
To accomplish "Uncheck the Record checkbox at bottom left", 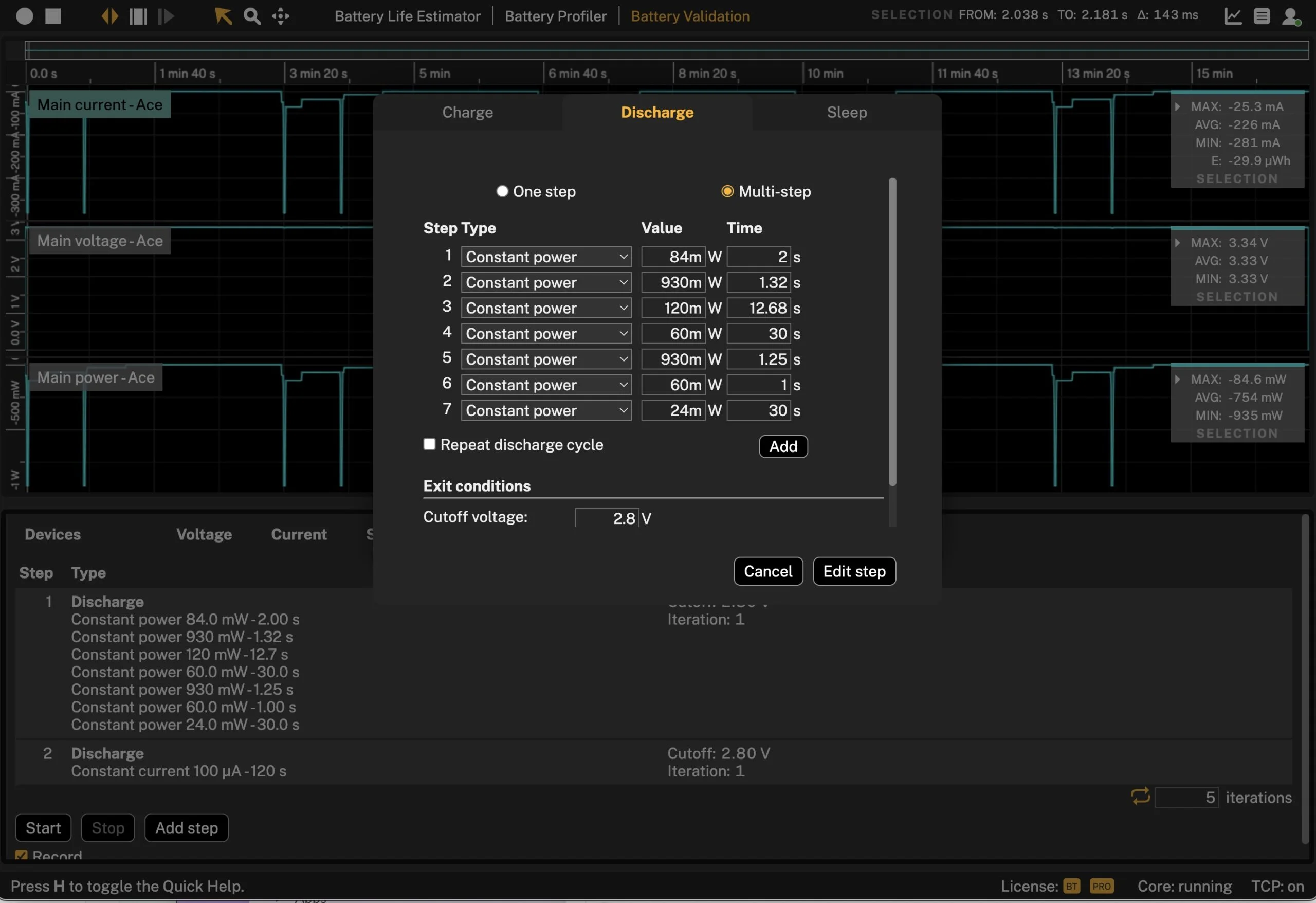I will (22, 855).
